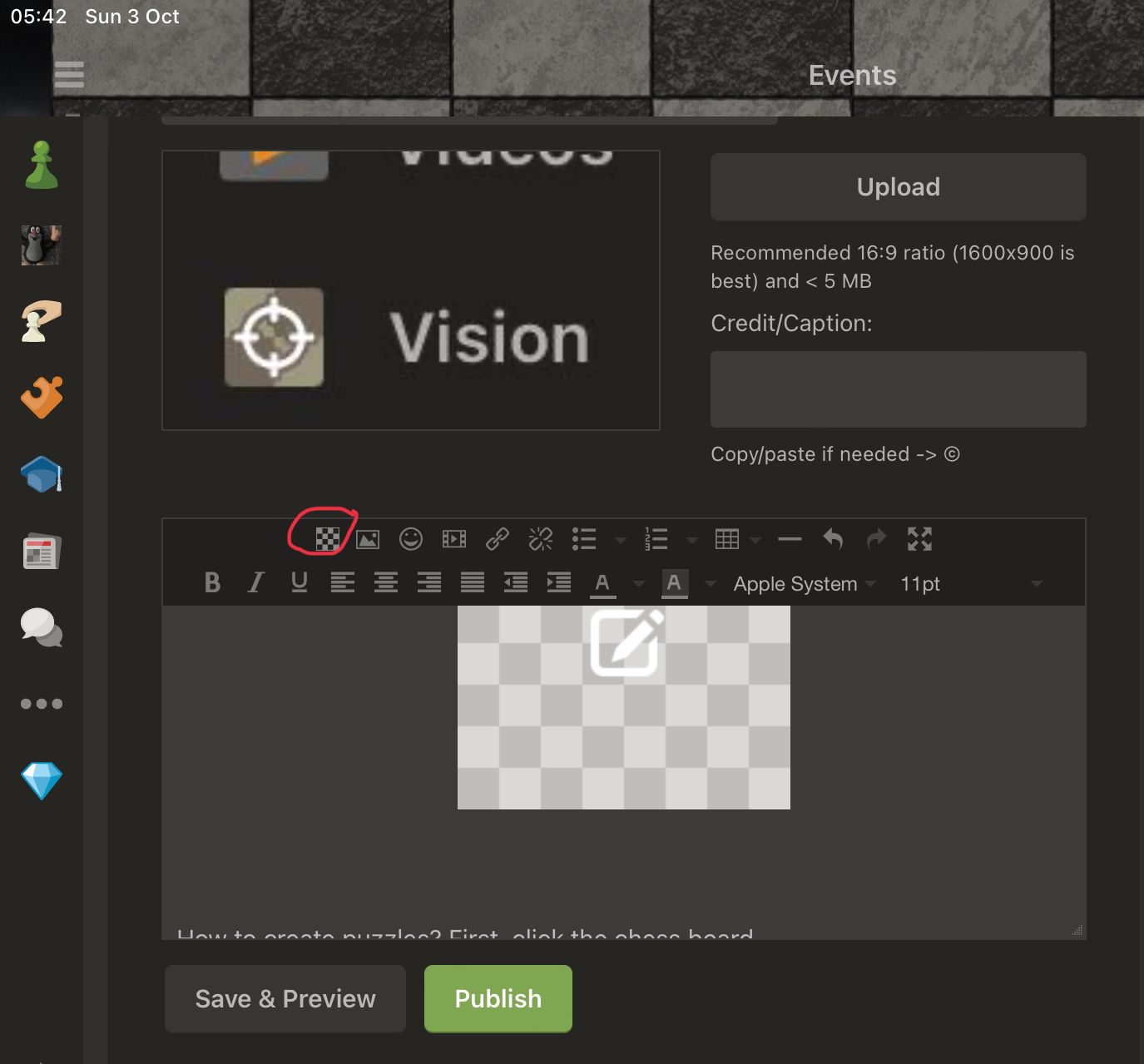1144x1064 pixels.
Task: Select the insert link tool
Action: [x=498, y=539]
